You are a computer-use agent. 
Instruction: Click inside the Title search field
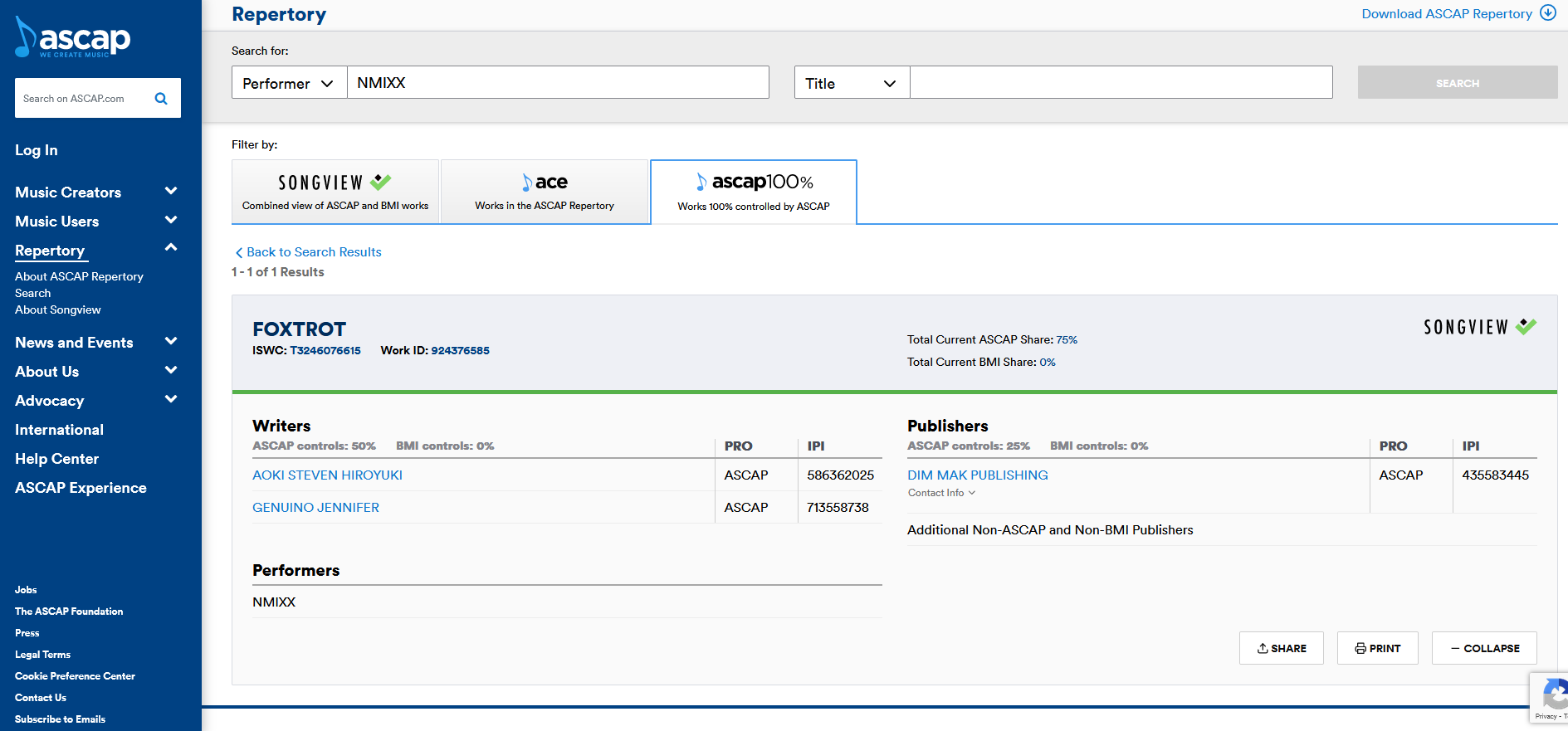(x=1121, y=83)
